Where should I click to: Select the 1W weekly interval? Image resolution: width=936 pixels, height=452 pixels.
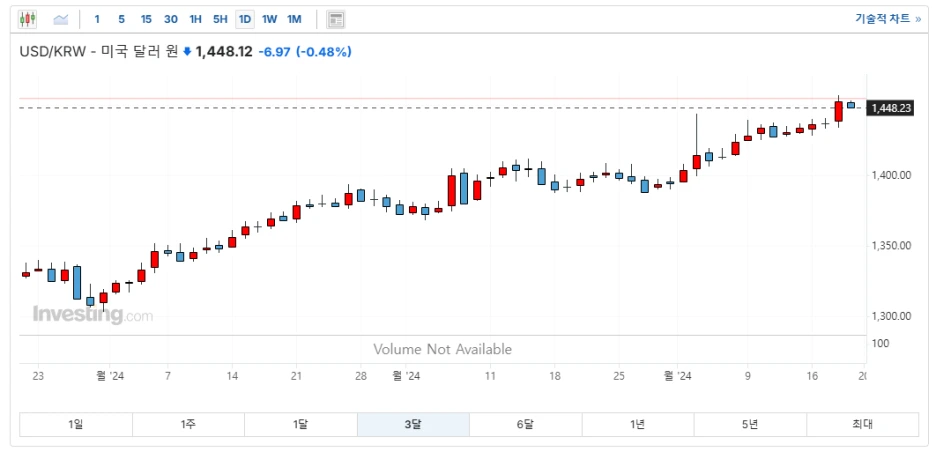coord(269,19)
